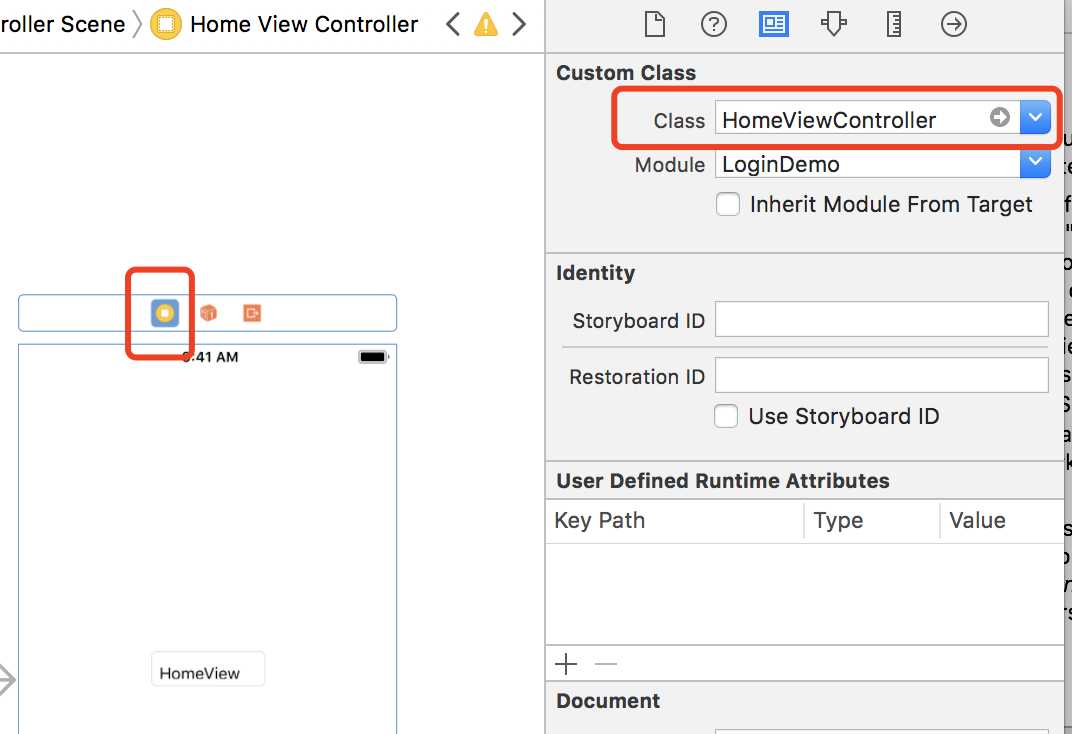Select the Identity inspector tab
The width and height of the screenshot is (1072, 734).
(x=773, y=25)
